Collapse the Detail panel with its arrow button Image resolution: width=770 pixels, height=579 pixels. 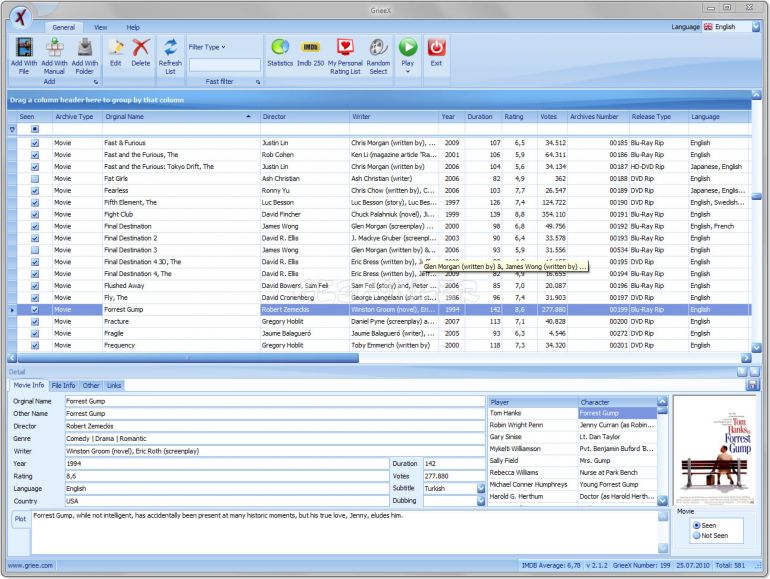pyautogui.click(x=742, y=372)
